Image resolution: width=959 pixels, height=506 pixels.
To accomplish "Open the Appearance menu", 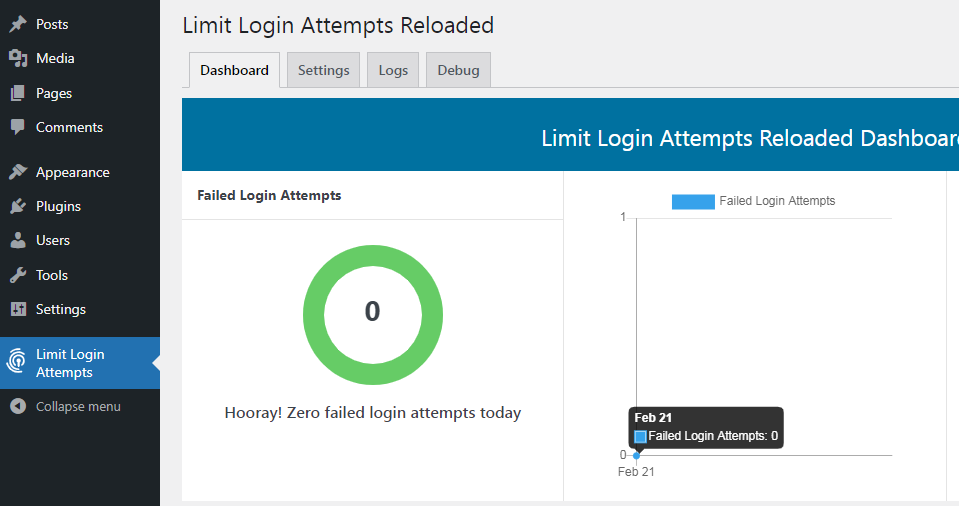I will [x=73, y=173].
